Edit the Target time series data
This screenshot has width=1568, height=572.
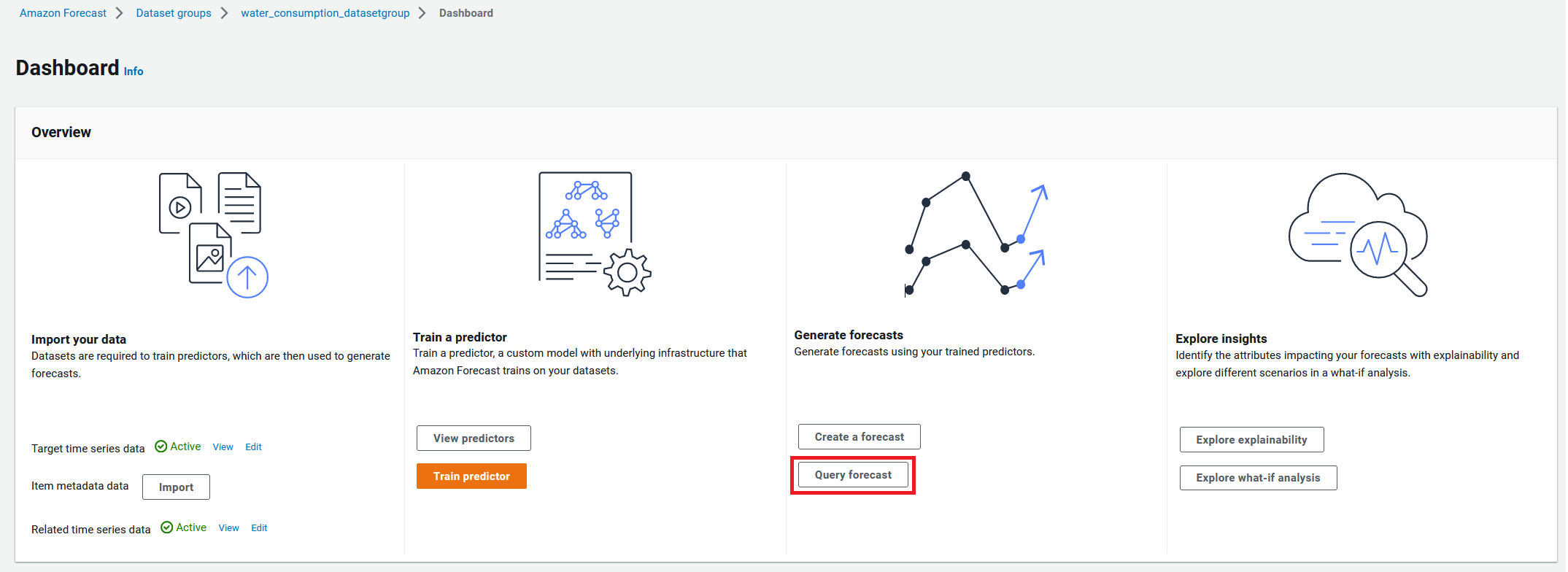coord(253,447)
